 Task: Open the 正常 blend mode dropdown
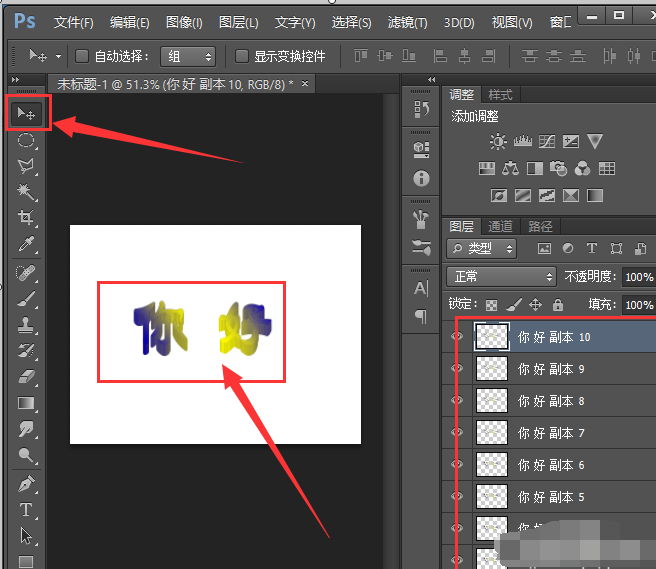[501, 277]
